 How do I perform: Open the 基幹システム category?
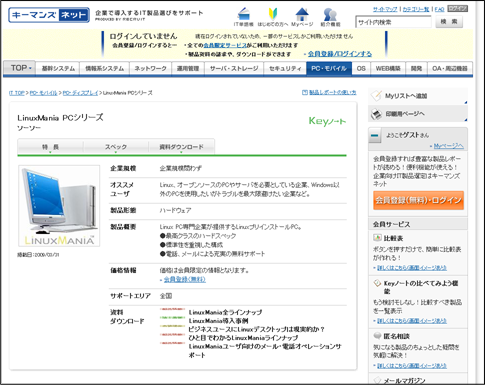(x=58, y=68)
